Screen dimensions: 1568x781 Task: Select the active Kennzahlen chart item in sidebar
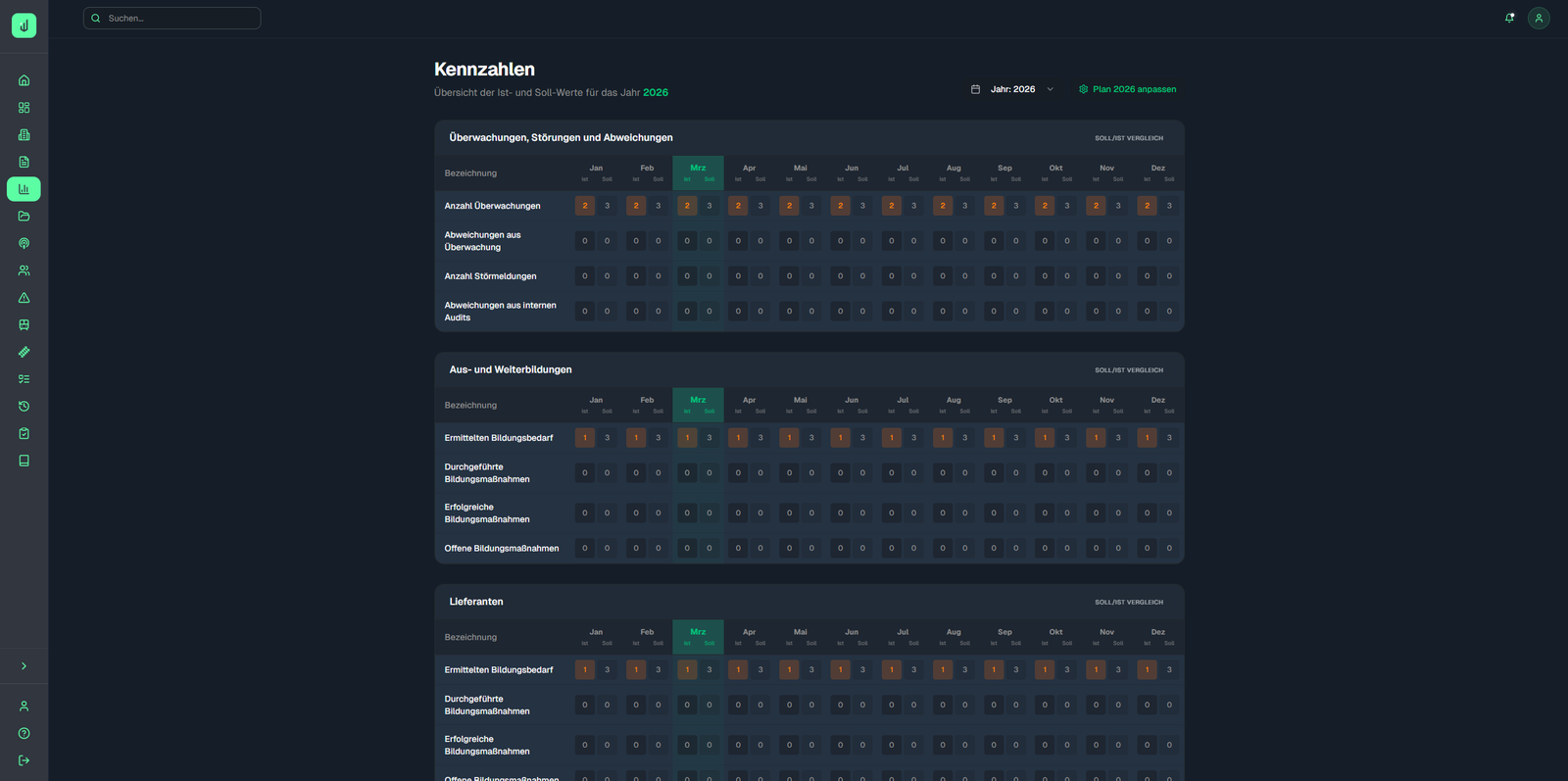click(24, 189)
